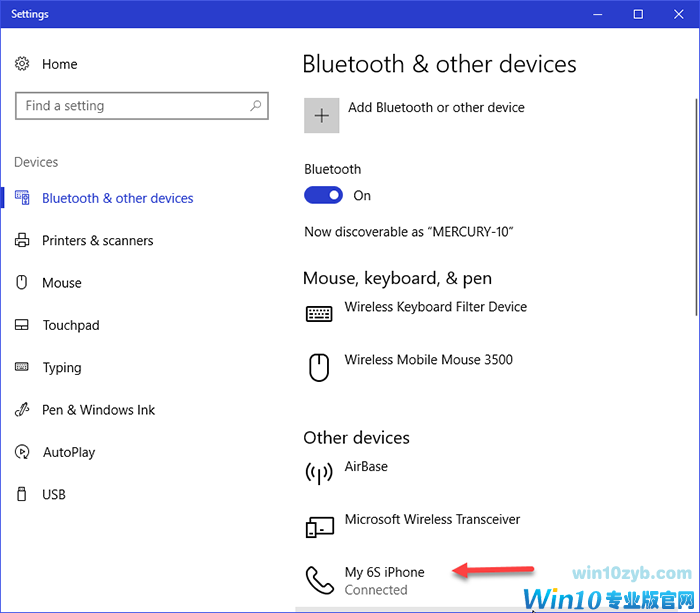Click the plus icon to add device
Viewport: 700px width, 613px height.
(x=321, y=115)
